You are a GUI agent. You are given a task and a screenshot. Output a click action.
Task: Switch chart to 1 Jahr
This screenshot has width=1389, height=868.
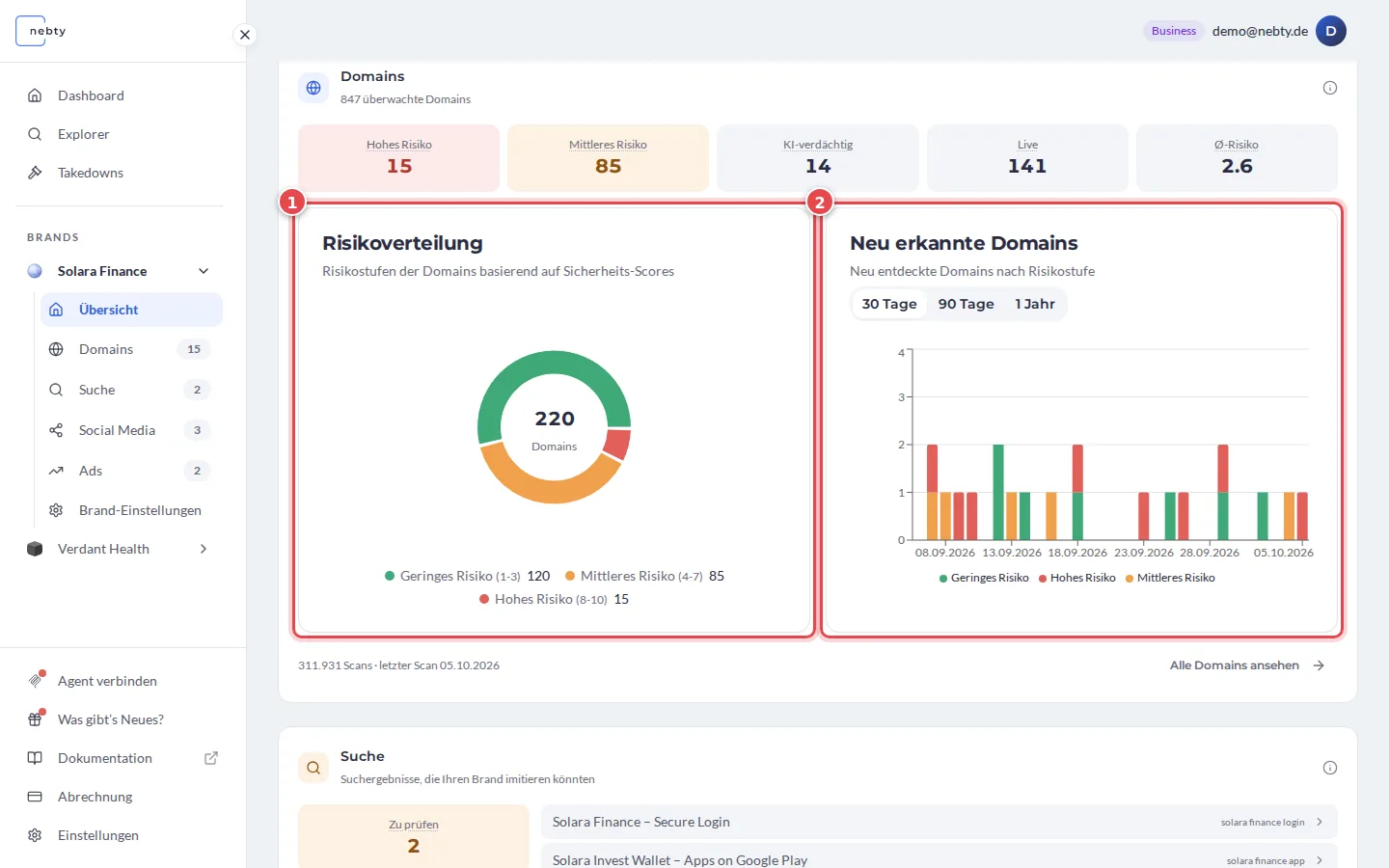click(x=1035, y=304)
